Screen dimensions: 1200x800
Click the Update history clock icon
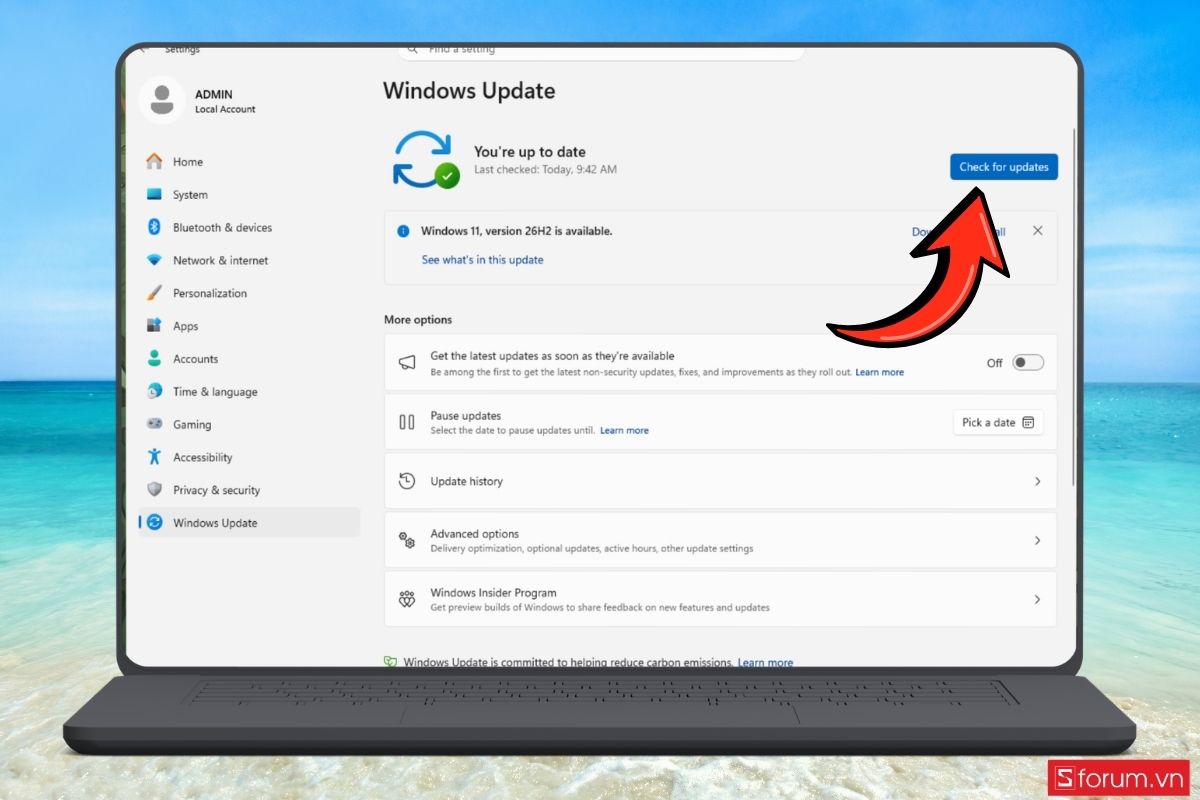(x=407, y=481)
